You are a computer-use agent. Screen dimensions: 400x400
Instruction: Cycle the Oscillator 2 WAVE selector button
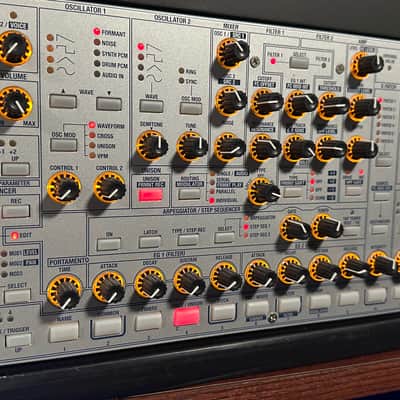(151, 106)
